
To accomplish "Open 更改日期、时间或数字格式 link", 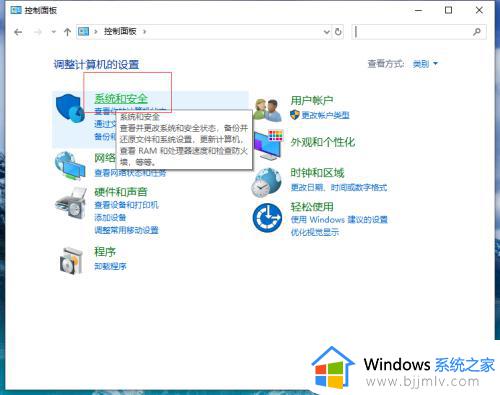I will pos(339,188).
